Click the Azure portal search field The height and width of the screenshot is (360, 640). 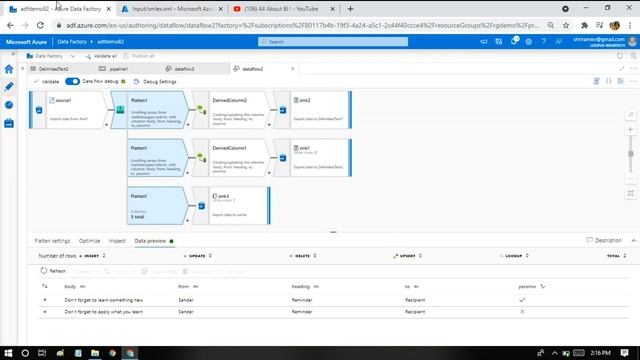tap(333, 42)
